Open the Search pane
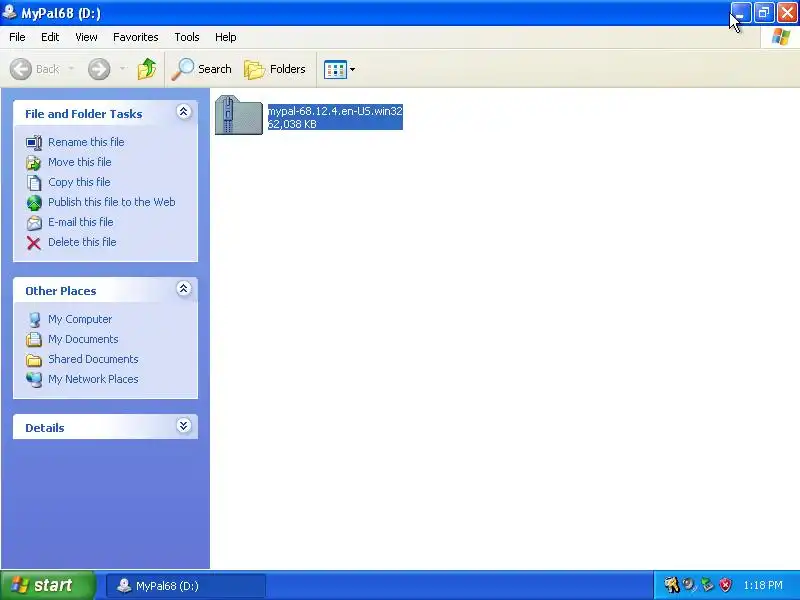The image size is (800, 600). tap(202, 69)
